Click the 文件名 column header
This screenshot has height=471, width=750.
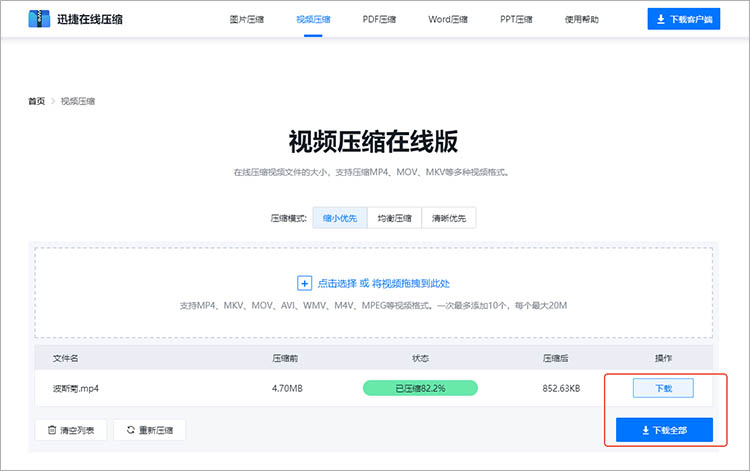pos(65,358)
